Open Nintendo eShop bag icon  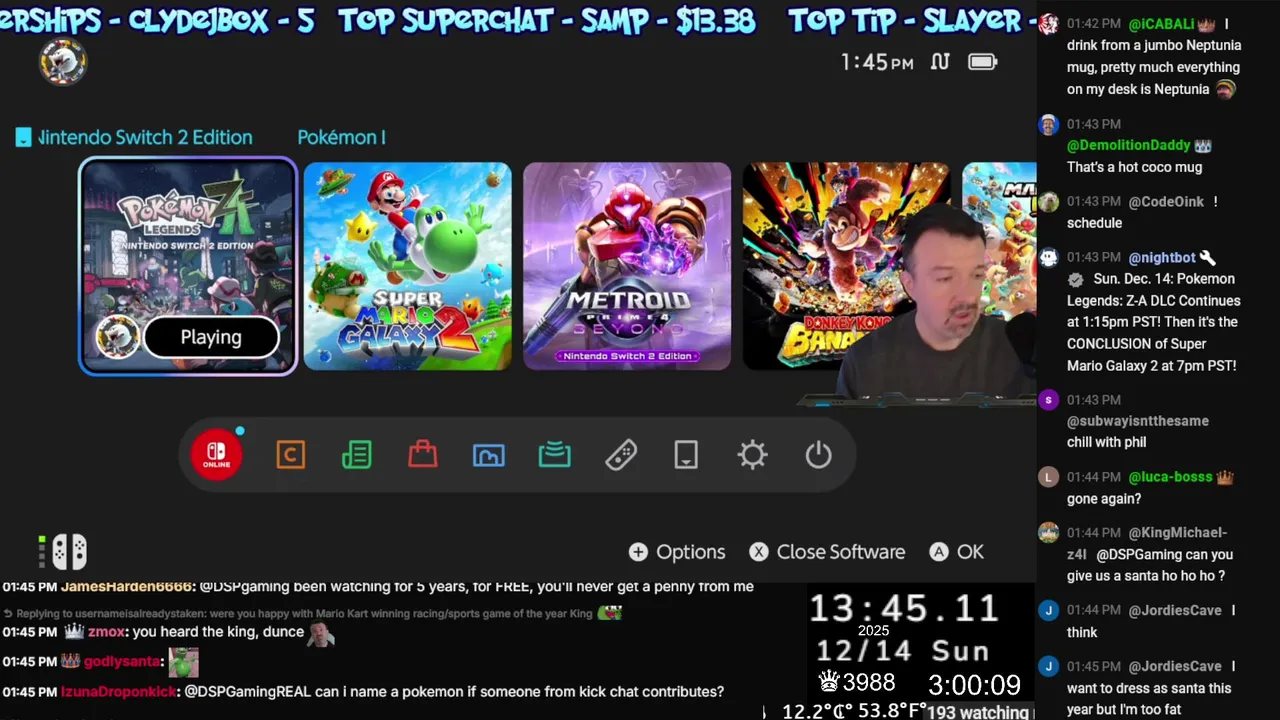pos(422,455)
